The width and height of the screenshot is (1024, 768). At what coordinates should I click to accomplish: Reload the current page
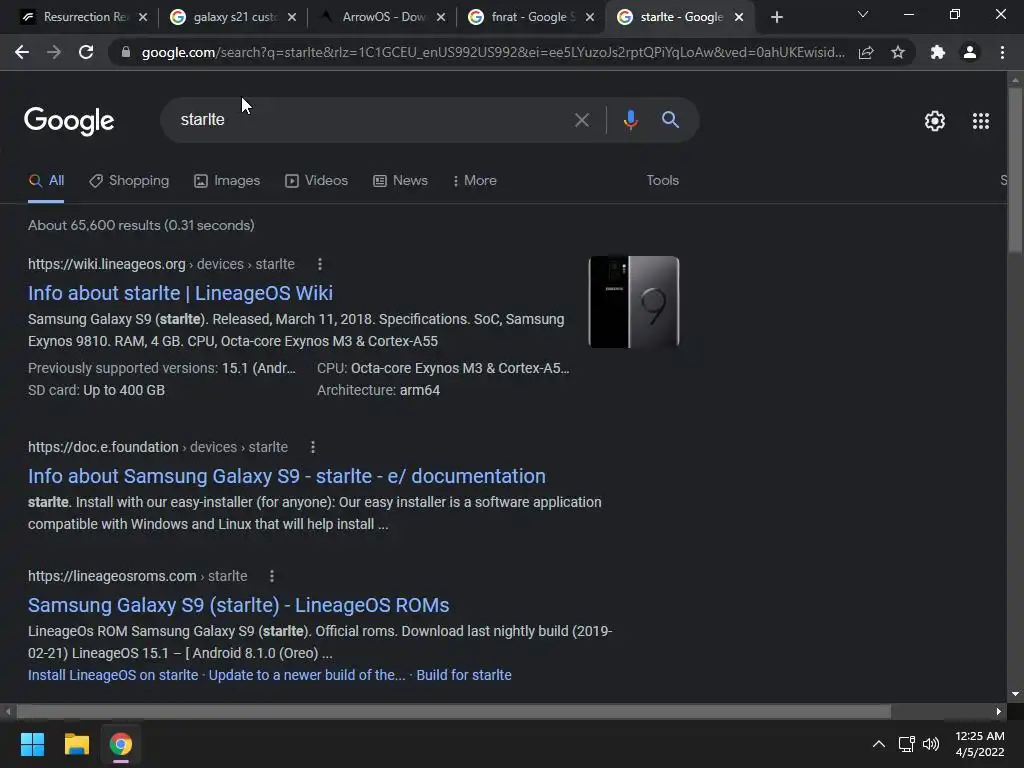click(x=86, y=52)
